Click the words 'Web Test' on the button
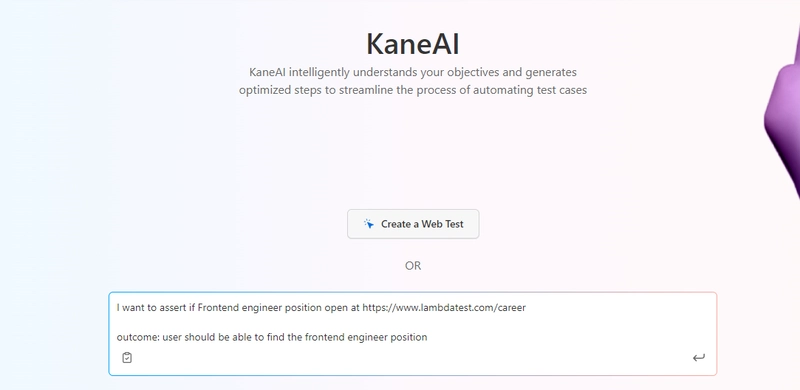This screenshot has width=800, height=390. [443, 224]
